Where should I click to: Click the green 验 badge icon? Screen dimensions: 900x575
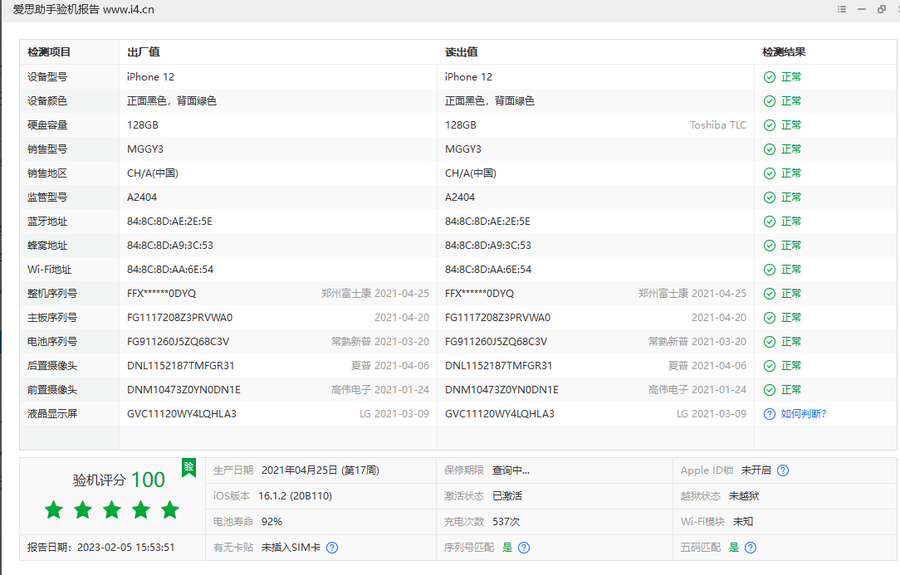pyautogui.click(x=189, y=468)
